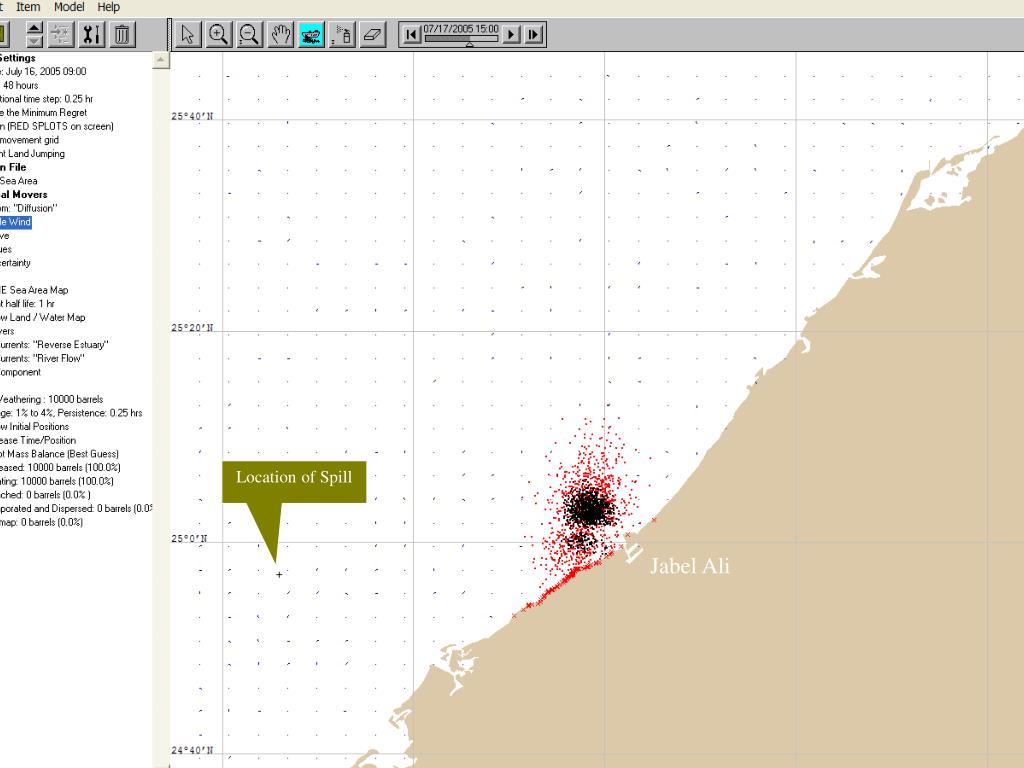Screen dimensions: 1024x768
Task: Click the model time slider bar
Action: [x=461, y=39]
